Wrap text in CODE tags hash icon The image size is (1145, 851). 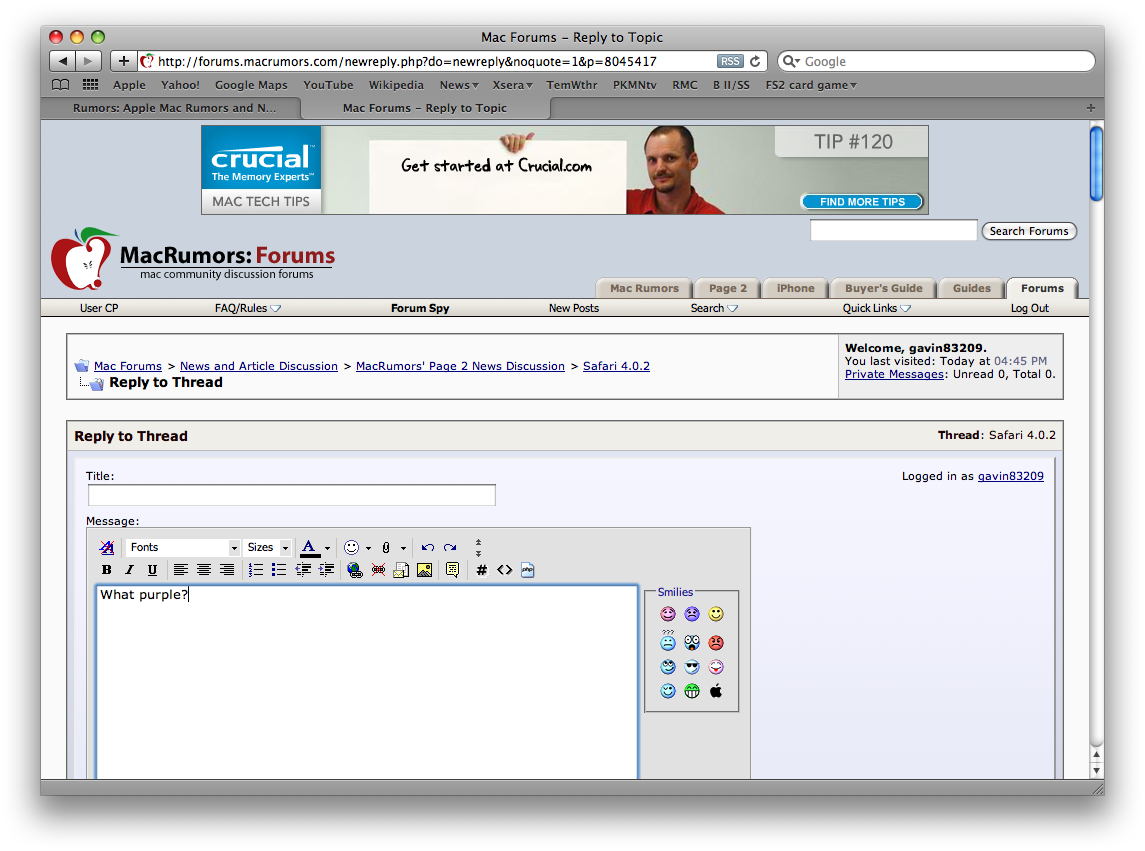click(482, 570)
